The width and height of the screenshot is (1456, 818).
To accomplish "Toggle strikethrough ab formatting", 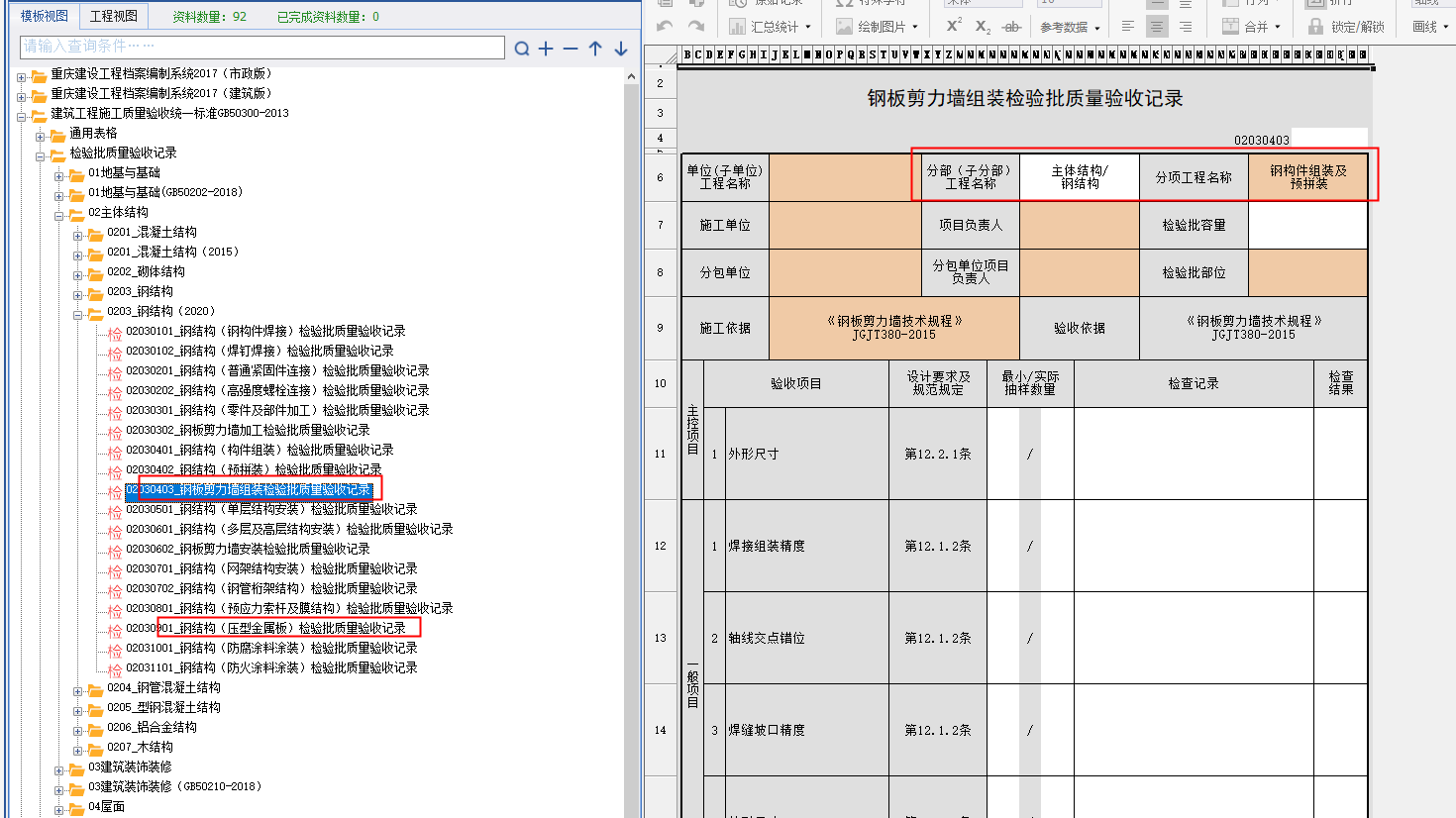I will coord(1011,26).
